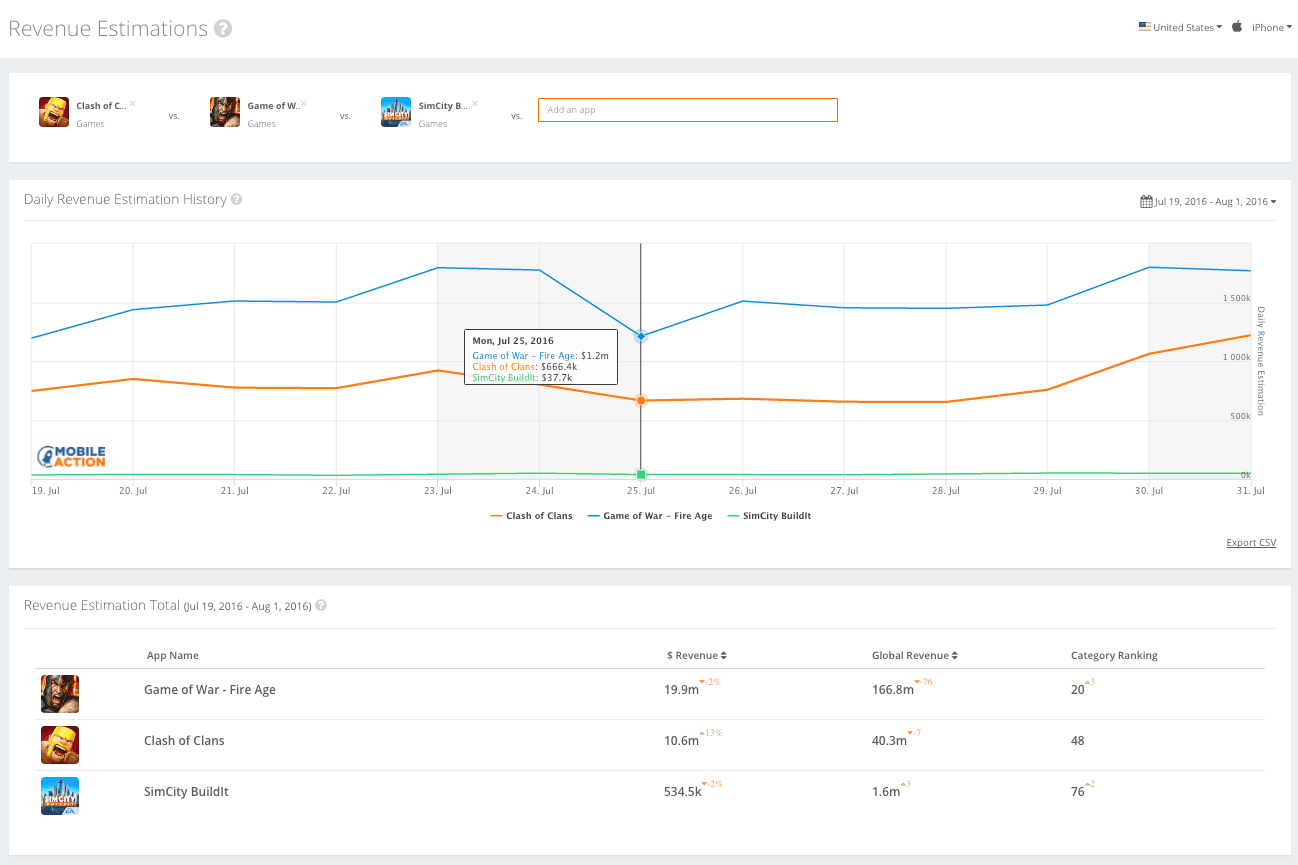Click Clash of Clans app icon in comparison bar
Image resolution: width=1298 pixels, height=865 pixels.
(54, 112)
